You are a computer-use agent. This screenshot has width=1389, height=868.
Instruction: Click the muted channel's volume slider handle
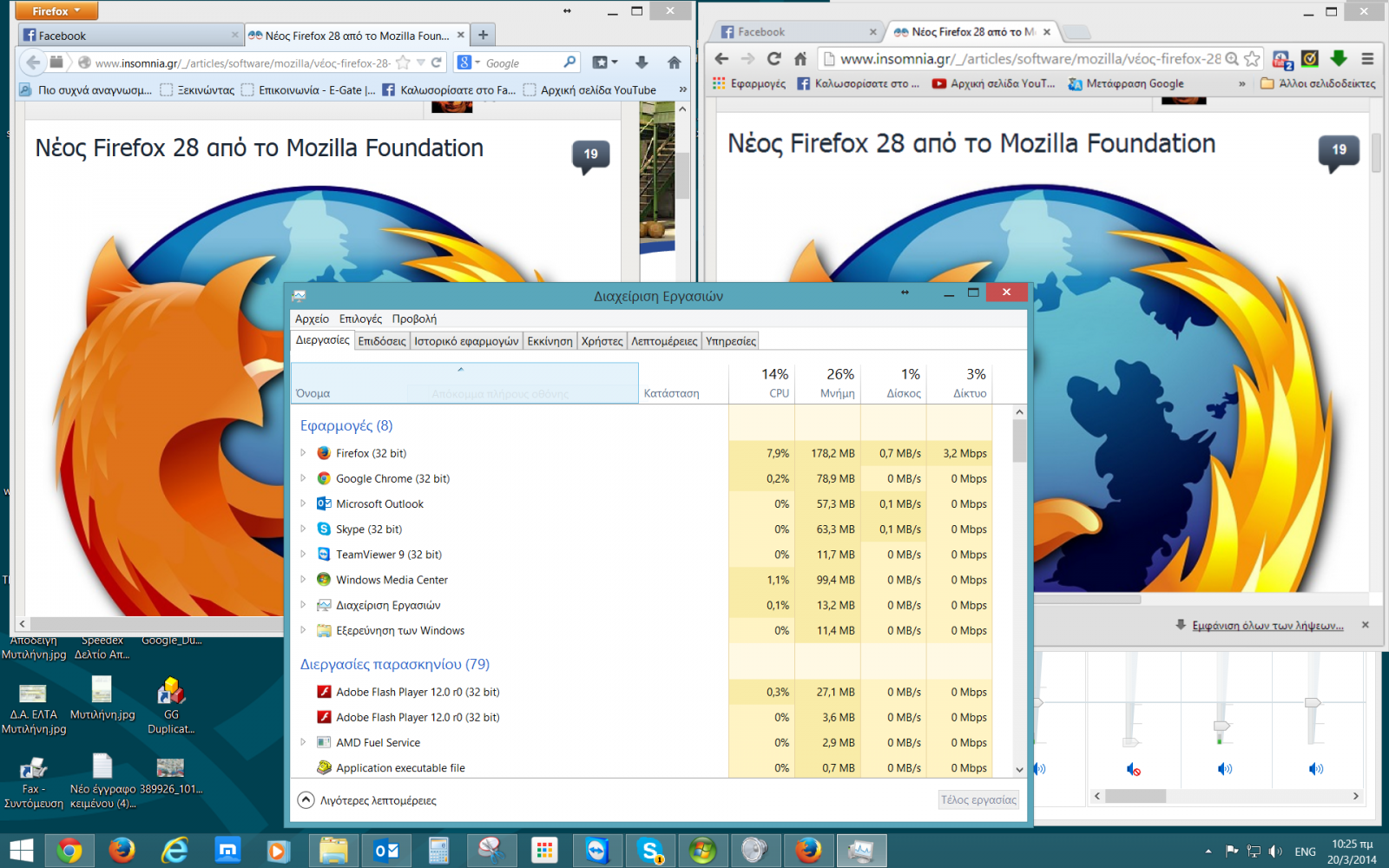(x=1130, y=742)
